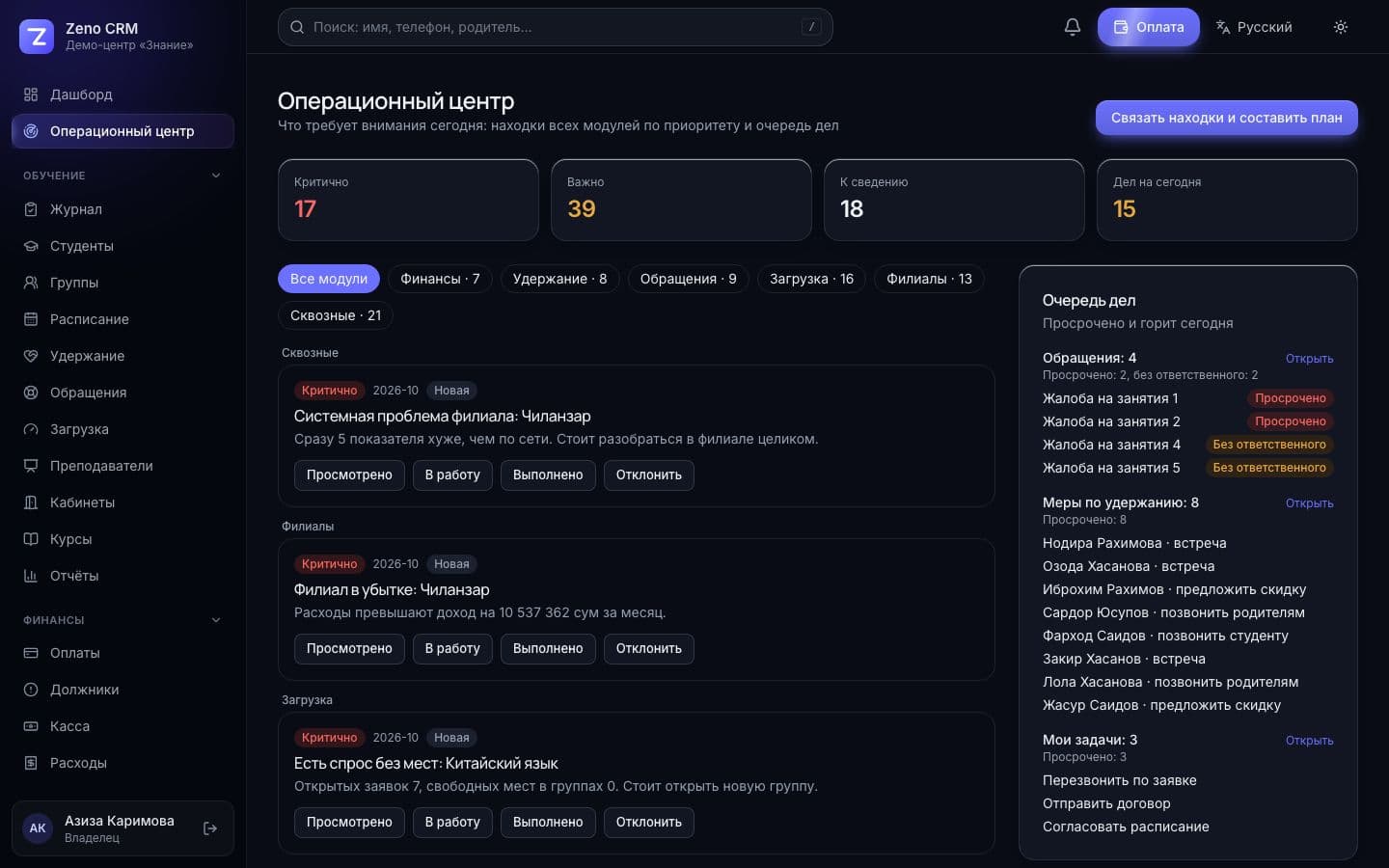Filter by Обращения · 9 chip

tap(689, 279)
